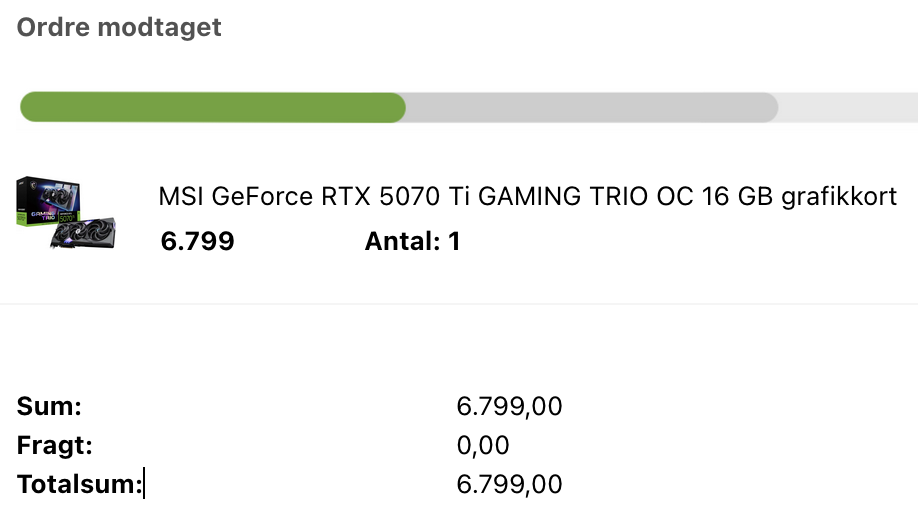The width and height of the screenshot is (918, 514).
Task: Select the Fragt amount 0,00
Action: click(x=483, y=445)
